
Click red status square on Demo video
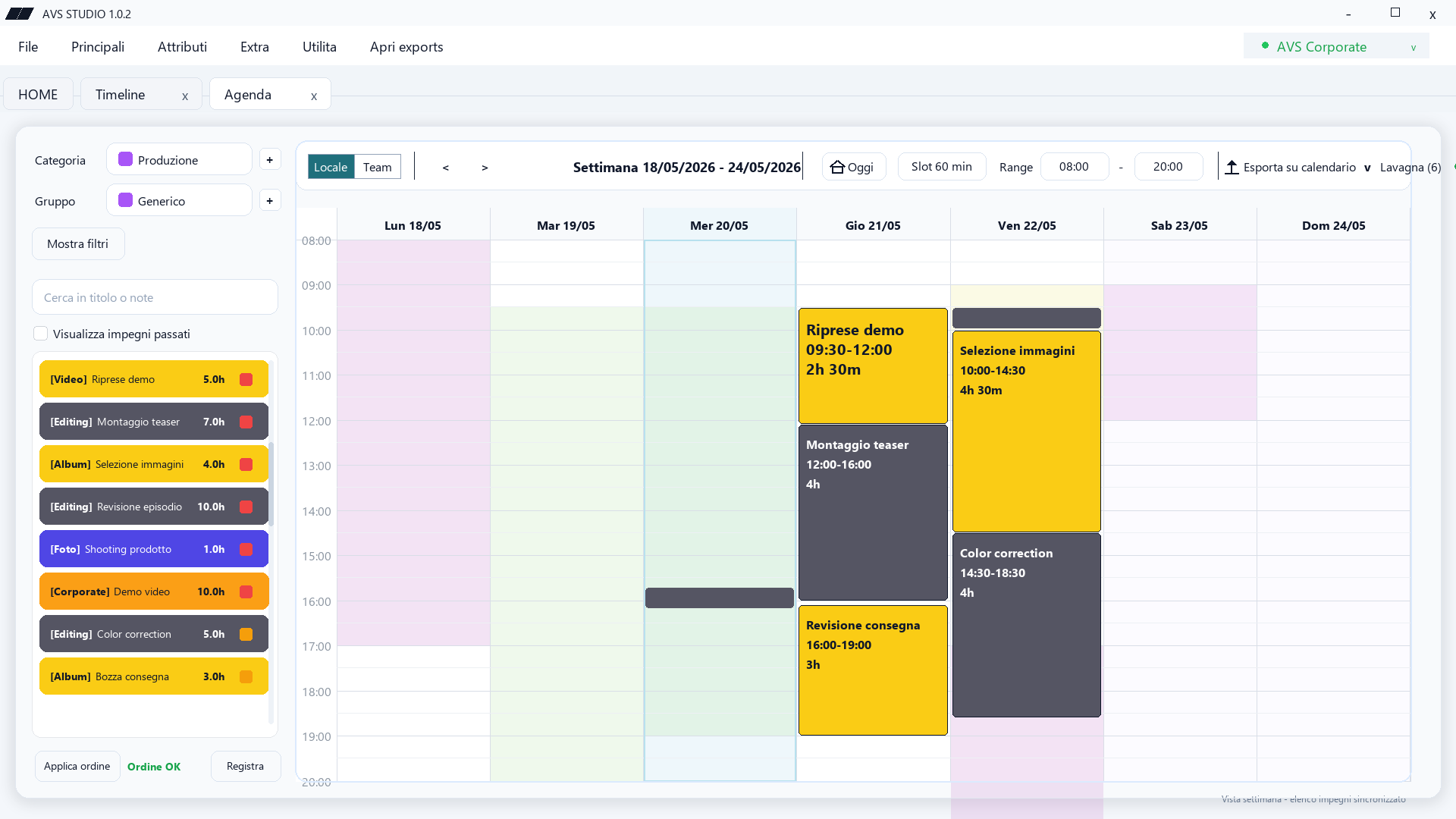tap(246, 591)
